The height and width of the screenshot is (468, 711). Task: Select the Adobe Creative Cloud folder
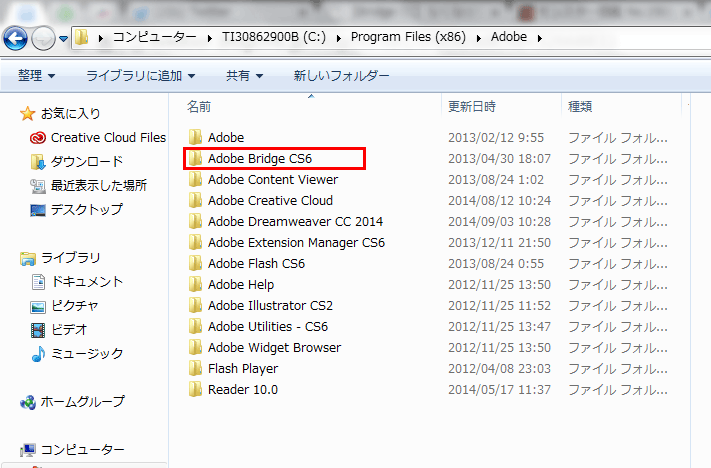tap(270, 200)
